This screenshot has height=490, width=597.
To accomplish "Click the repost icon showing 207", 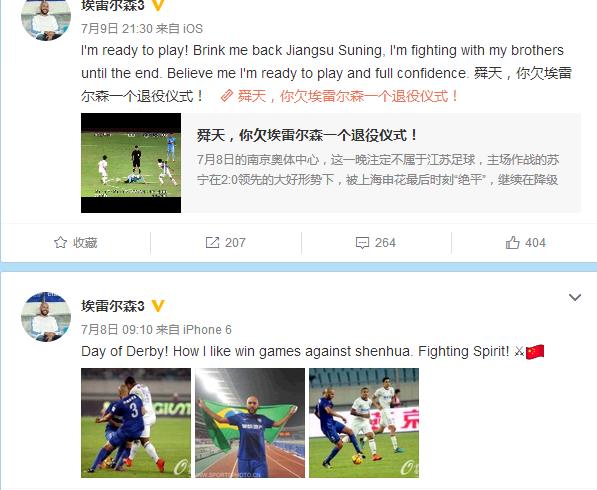I will pos(212,243).
